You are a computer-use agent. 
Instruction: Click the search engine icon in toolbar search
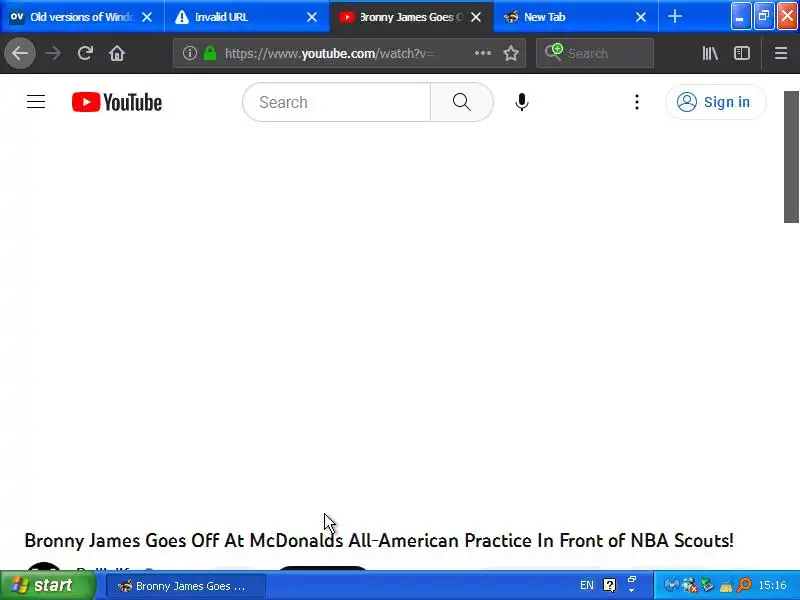(x=554, y=52)
